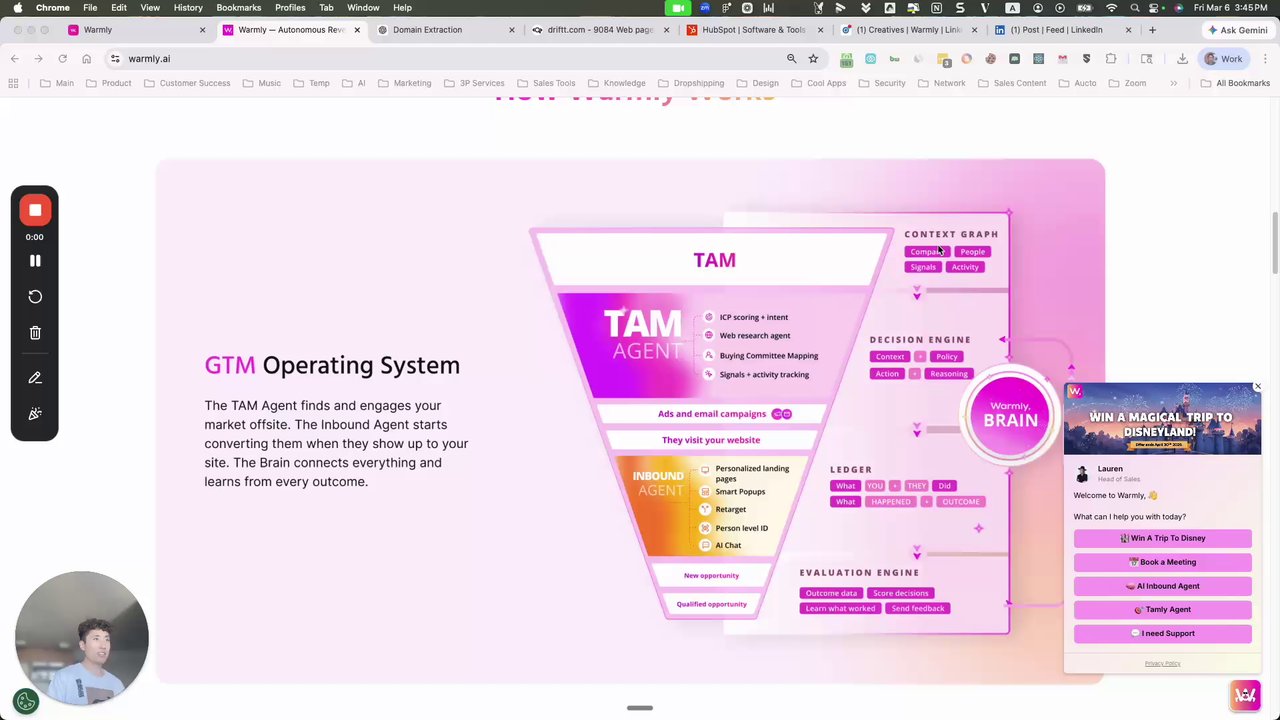This screenshot has height=720, width=1280.
Task: Click the Warmly BRAIN circle graphic
Action: (1010, 417)
